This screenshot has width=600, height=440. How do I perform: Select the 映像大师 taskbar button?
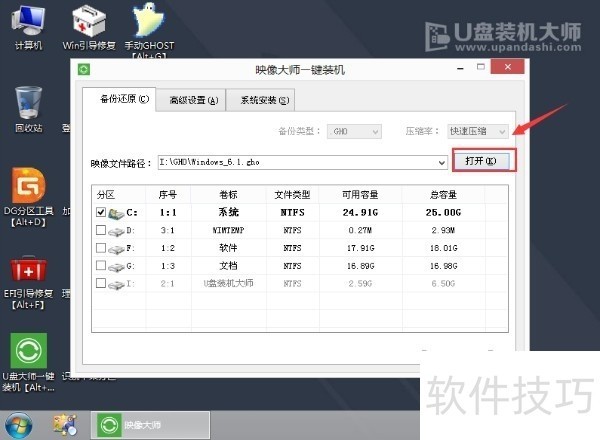pos(150,425)
